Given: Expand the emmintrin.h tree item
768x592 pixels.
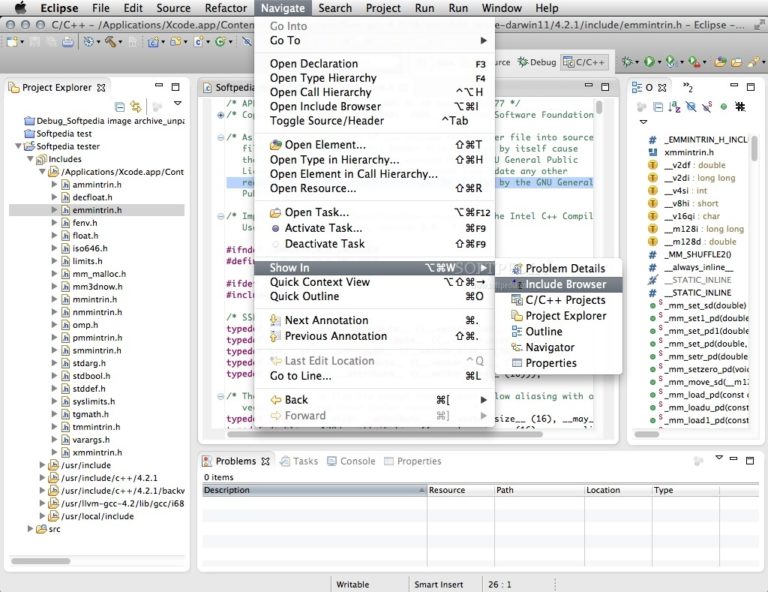Looking at the screenshot, I should click(54, 210).
